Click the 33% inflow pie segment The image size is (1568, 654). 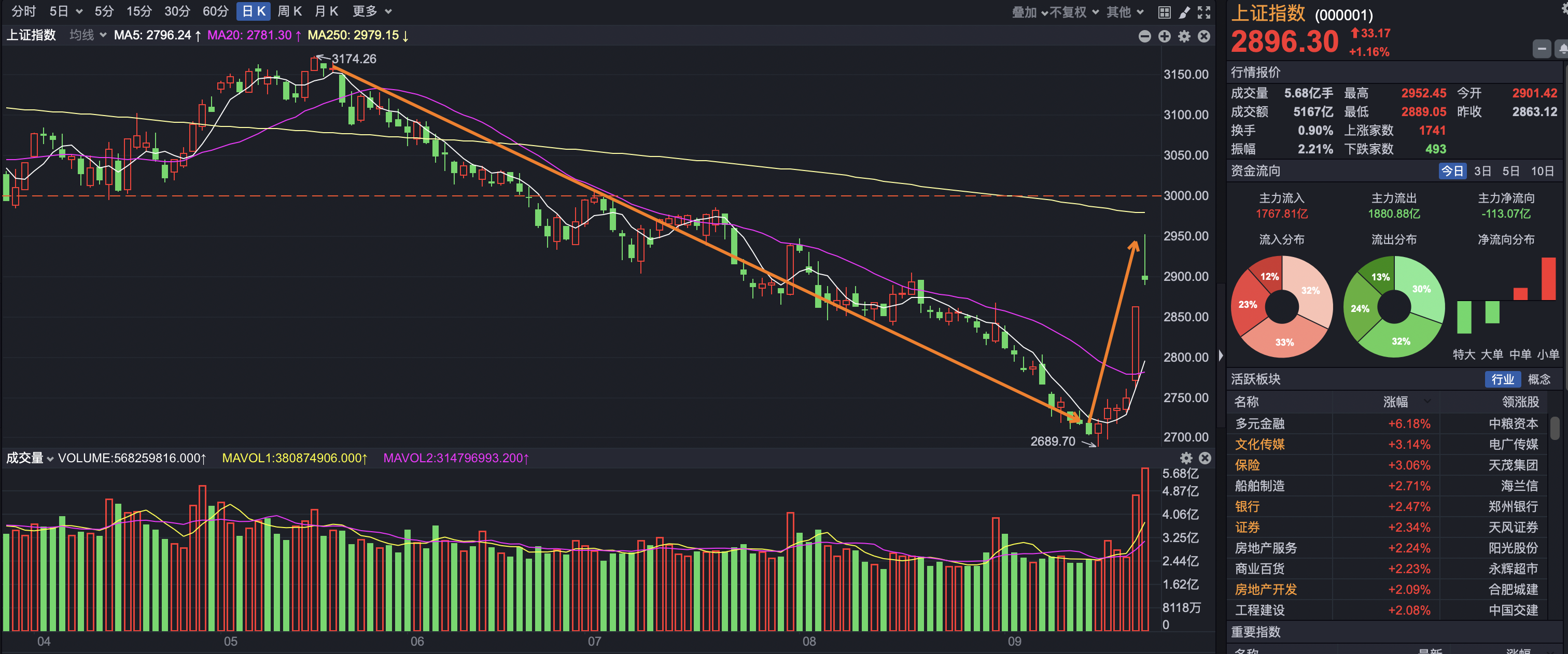1284,343
